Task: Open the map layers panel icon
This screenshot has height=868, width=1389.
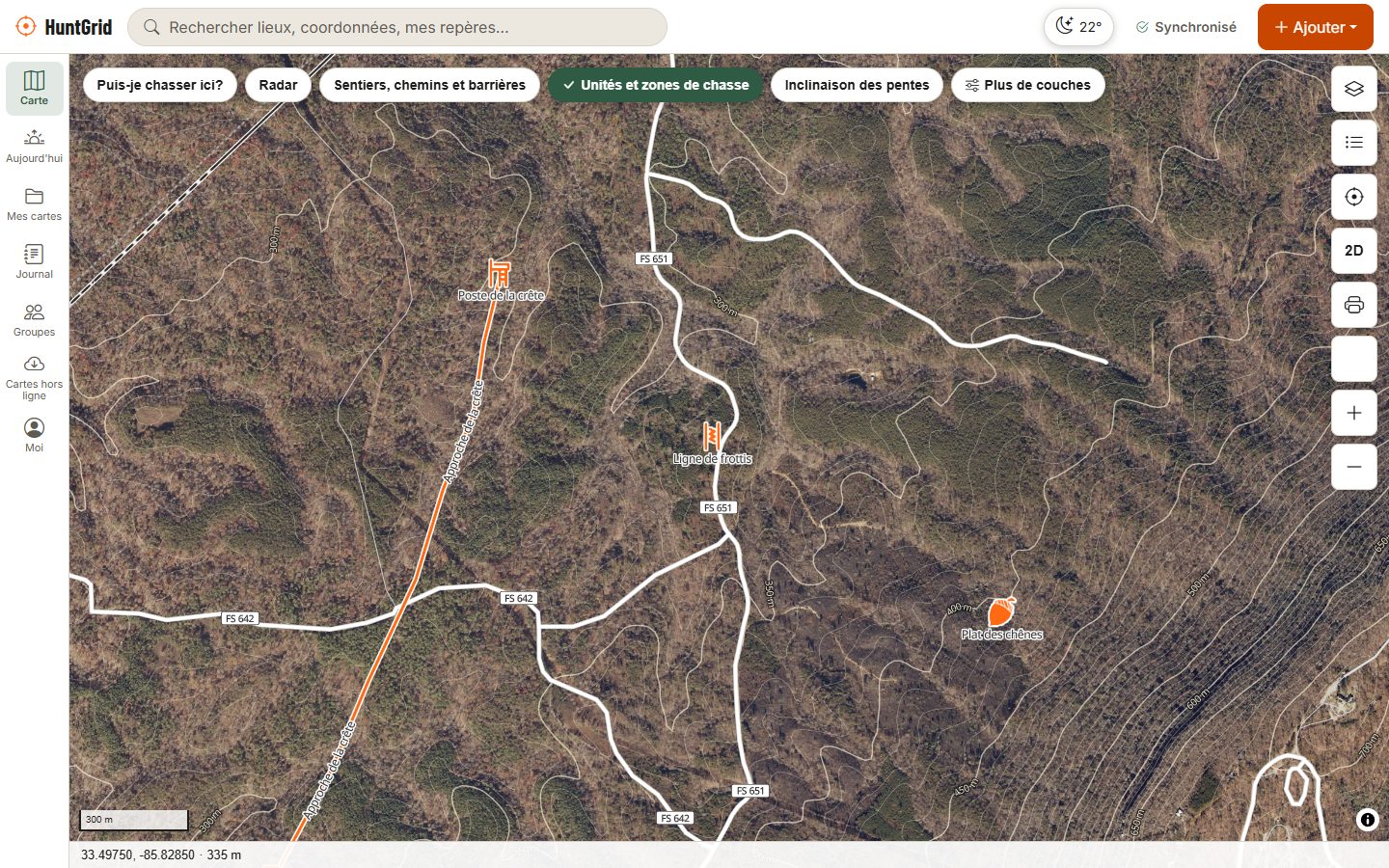Action: coord(1354,89)
